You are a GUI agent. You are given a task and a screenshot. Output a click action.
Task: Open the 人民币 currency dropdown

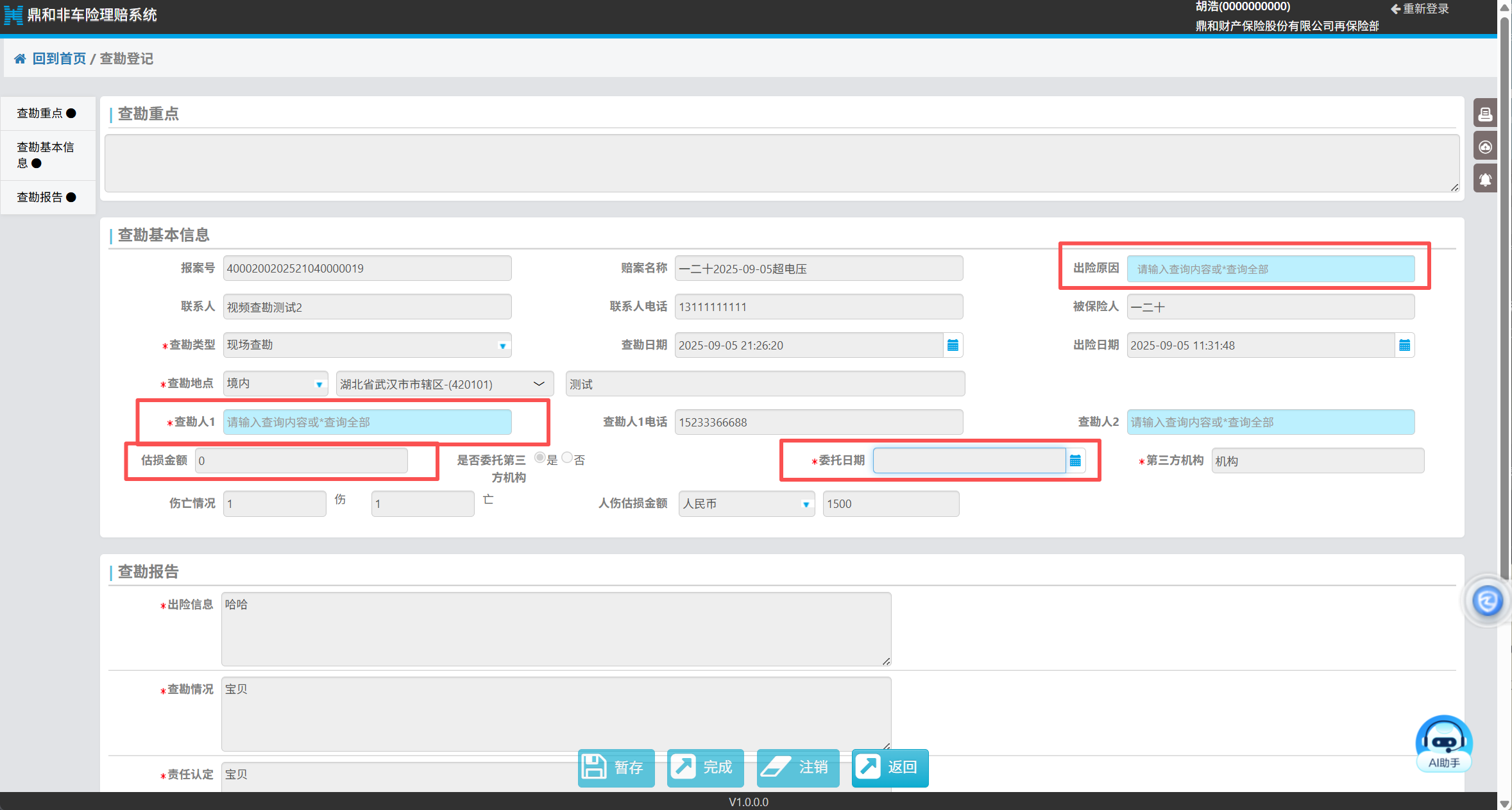click(x=806, y=504)
